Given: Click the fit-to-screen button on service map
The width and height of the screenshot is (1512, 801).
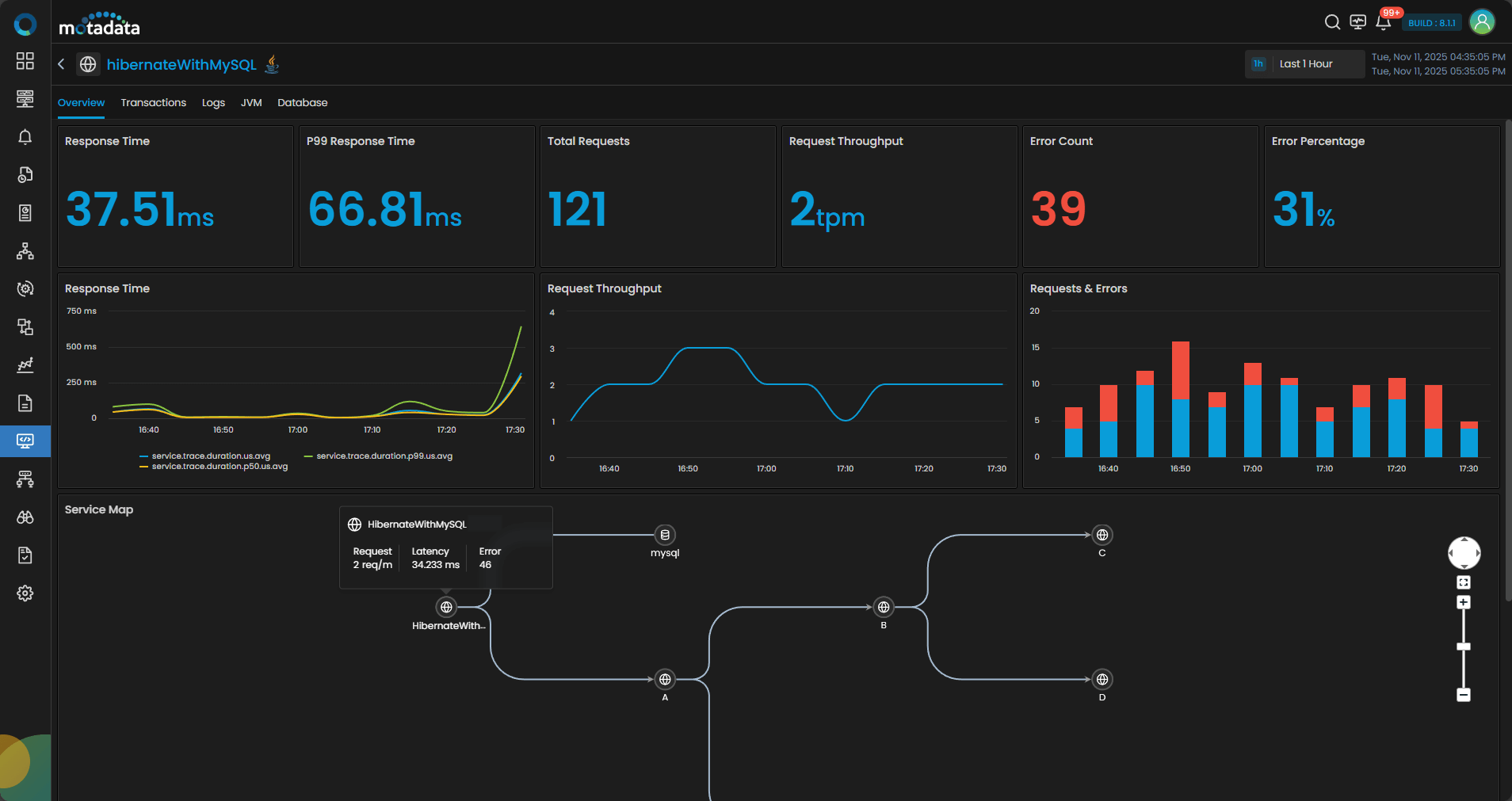Looking at the screenshot, I should (1464, 582).
